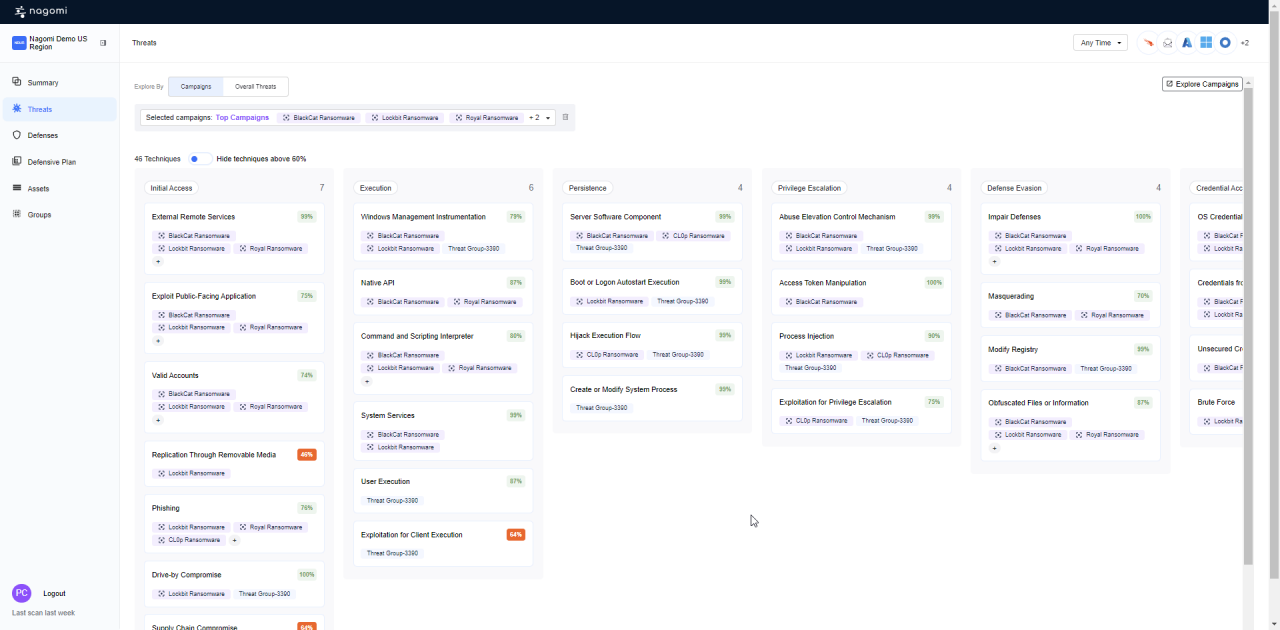Screen dimensions: 1280x630
Task: Open the Groups sidebar icon
Action: pyautogui.click(x=17, y=214)
